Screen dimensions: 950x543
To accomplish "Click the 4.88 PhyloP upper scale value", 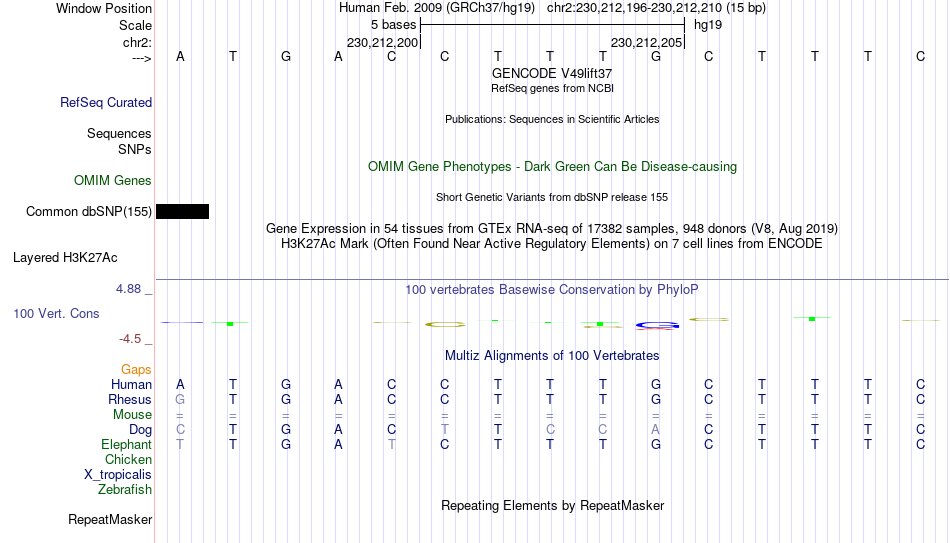I will [x=128, y=289].
